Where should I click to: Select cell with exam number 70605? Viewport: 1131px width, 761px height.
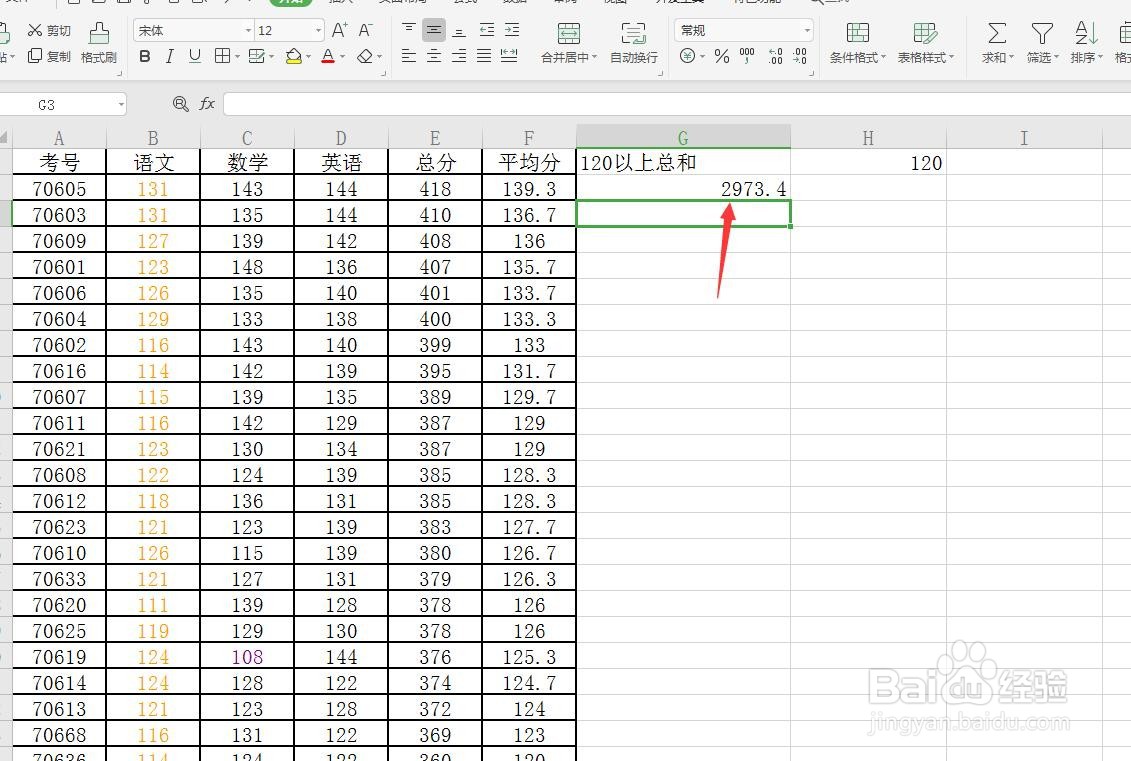tap(59, 189)
